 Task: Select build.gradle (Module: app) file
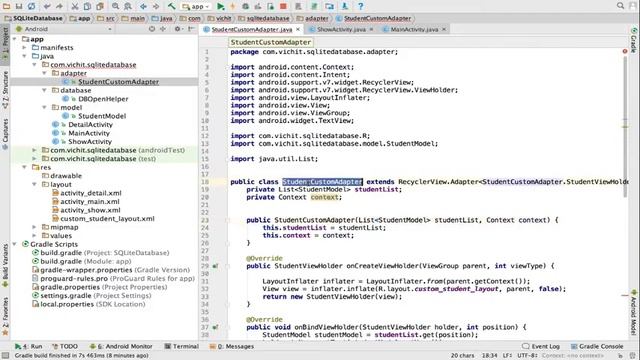86,262
